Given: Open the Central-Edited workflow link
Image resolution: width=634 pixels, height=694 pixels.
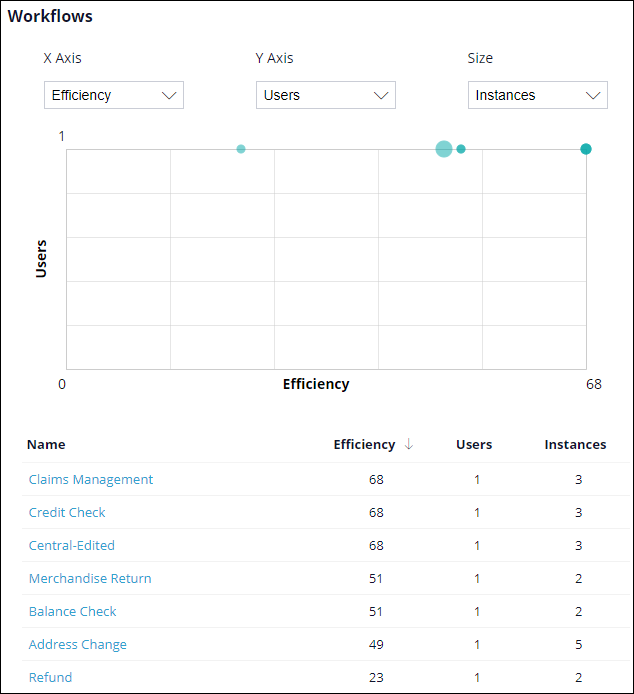Looking at the screenshot, I should tap(72, 545).
